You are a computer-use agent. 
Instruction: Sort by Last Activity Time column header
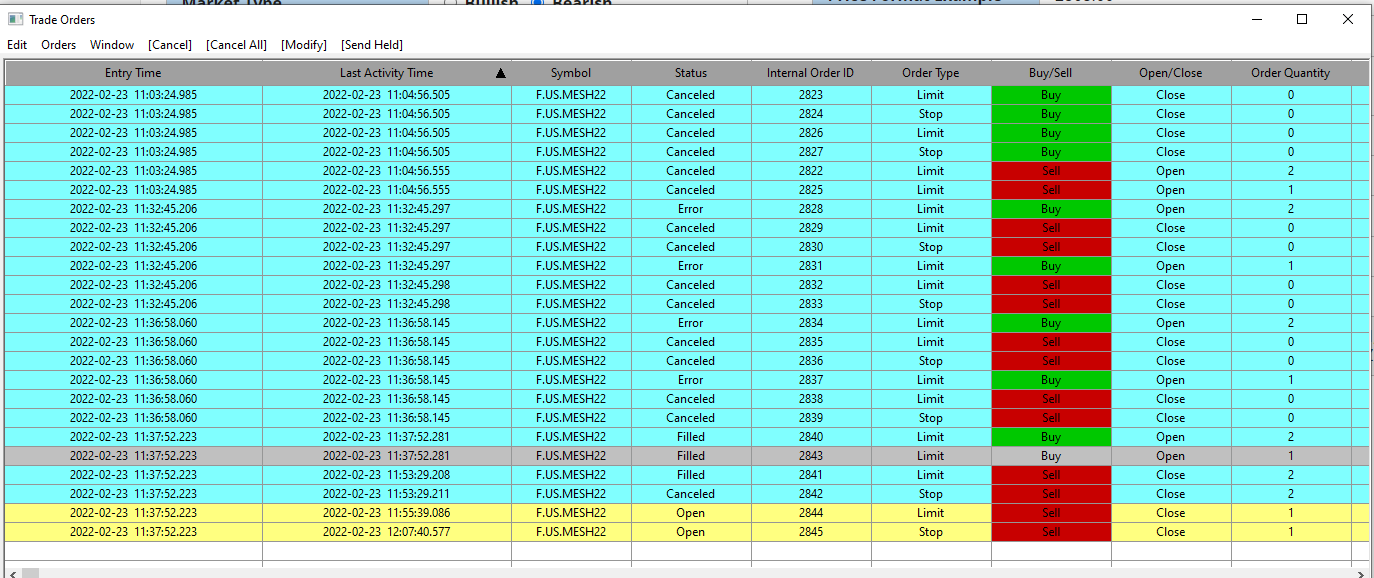pos(386,73)
